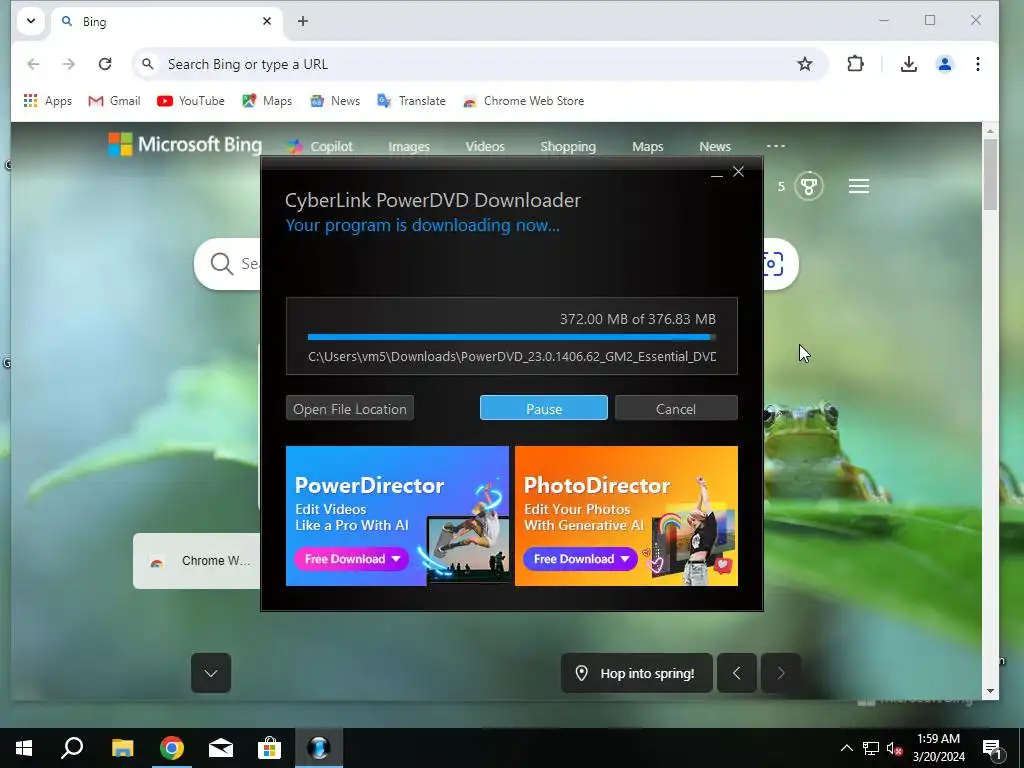This screenshot has height=768, width=1024.
Task: Open Chrome Web Store bookmark
Action: (x=523, y=101)
